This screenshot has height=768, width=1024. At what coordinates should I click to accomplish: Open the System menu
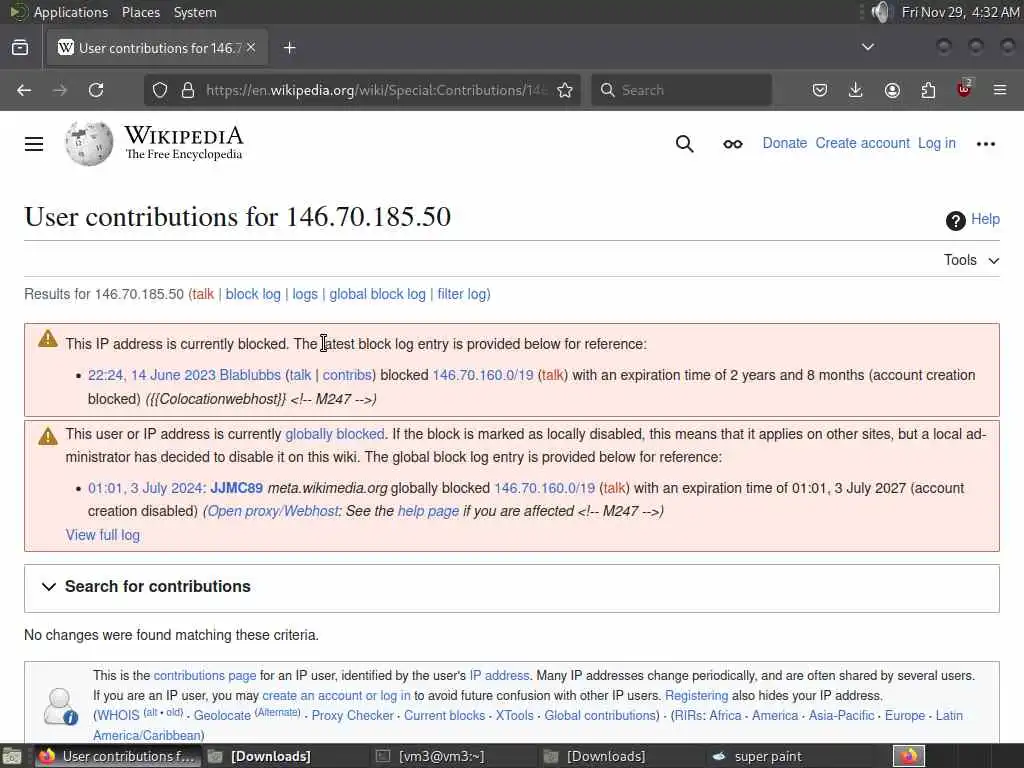195,12
